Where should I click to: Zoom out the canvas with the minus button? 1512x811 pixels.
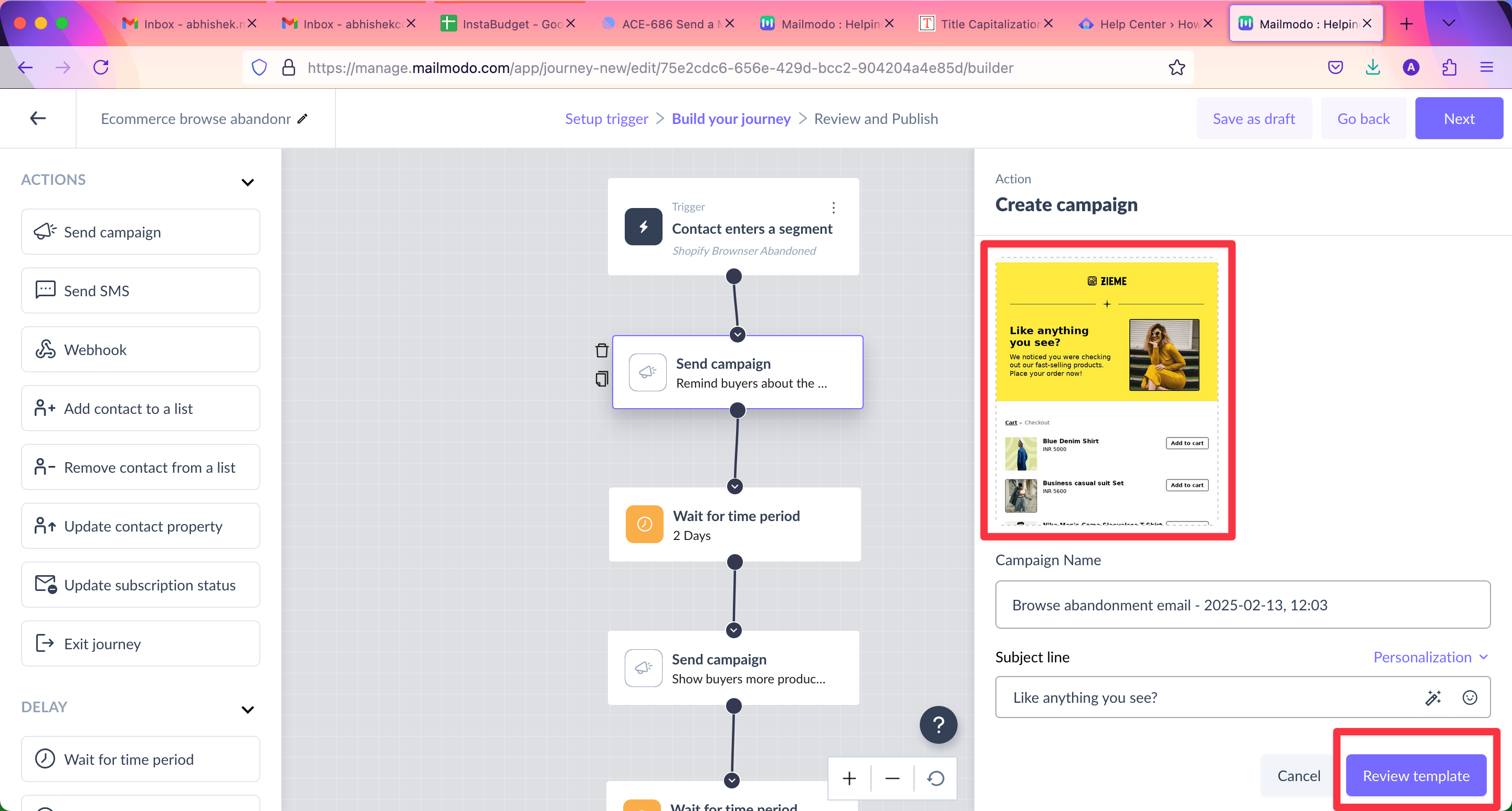tap(892, 779)
